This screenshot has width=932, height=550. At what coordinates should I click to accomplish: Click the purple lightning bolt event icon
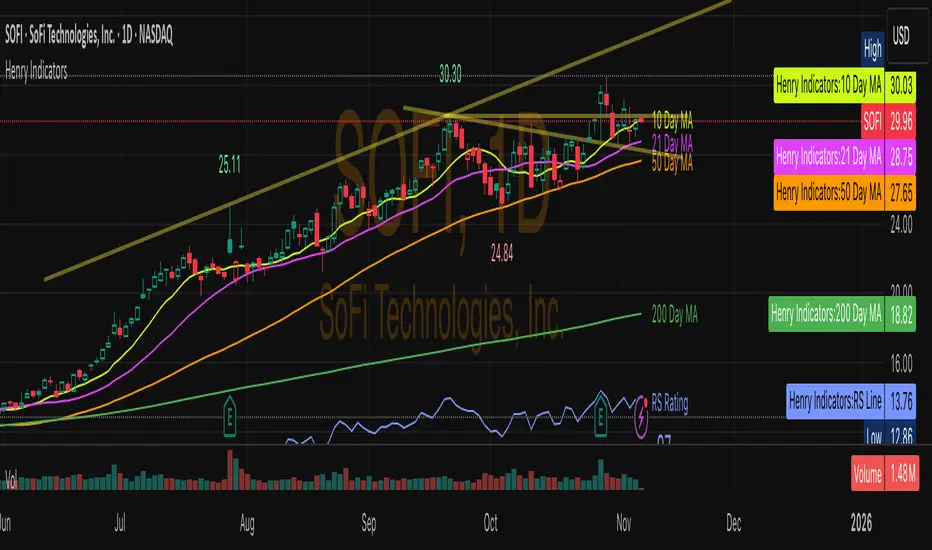641,417
